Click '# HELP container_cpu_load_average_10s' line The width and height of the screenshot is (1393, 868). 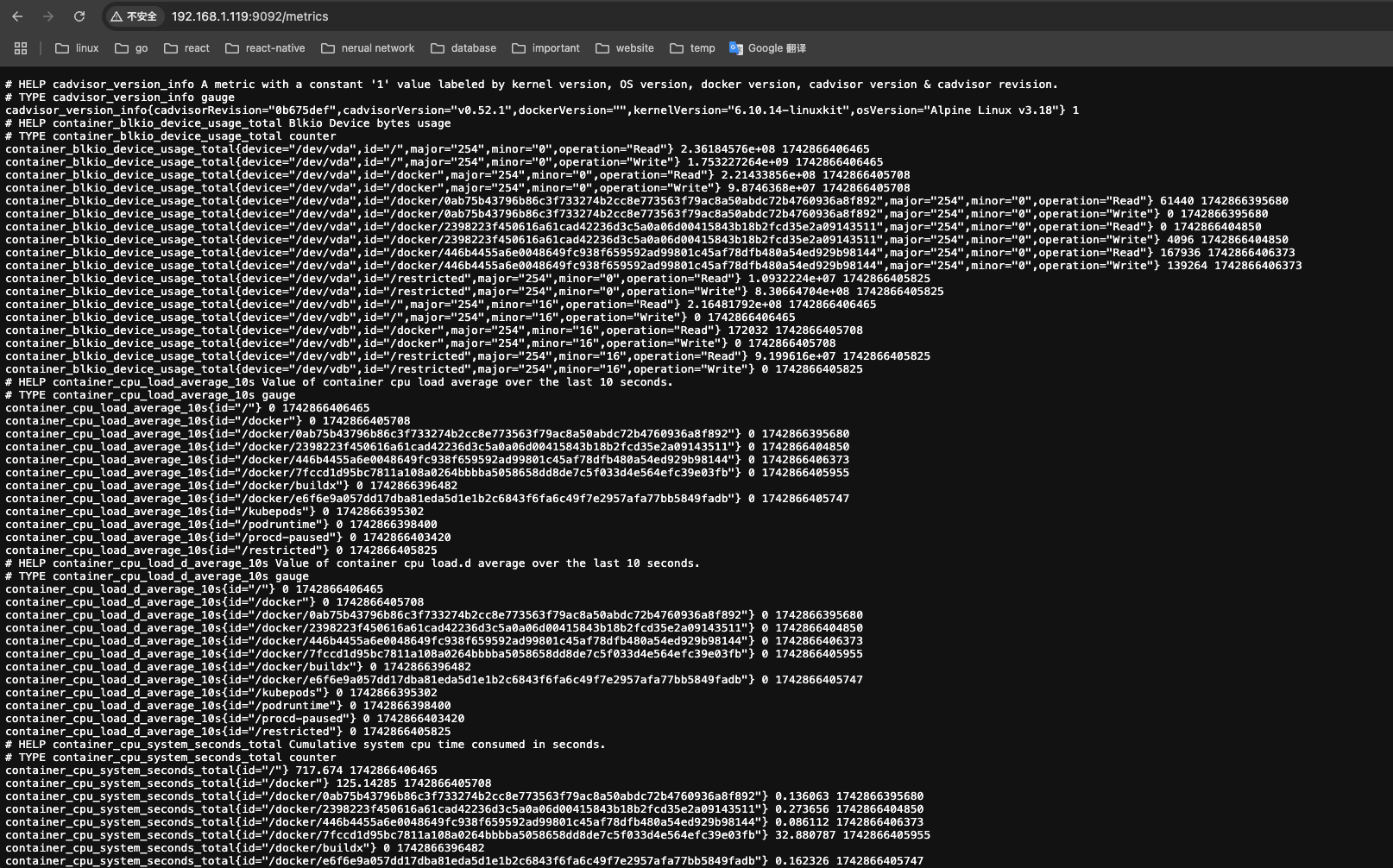339,382
